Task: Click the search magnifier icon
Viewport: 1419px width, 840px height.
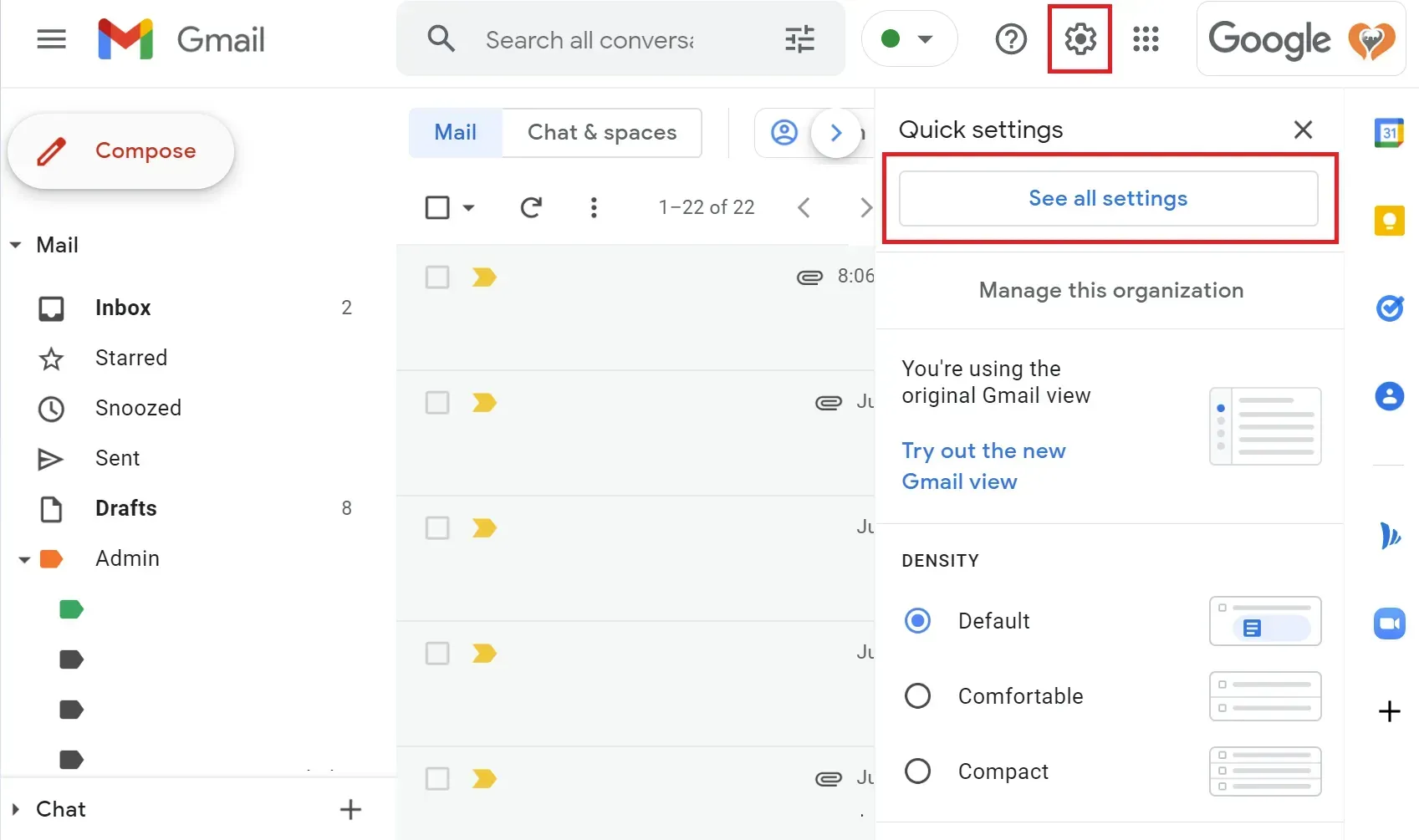Action: tap(441, 38)
